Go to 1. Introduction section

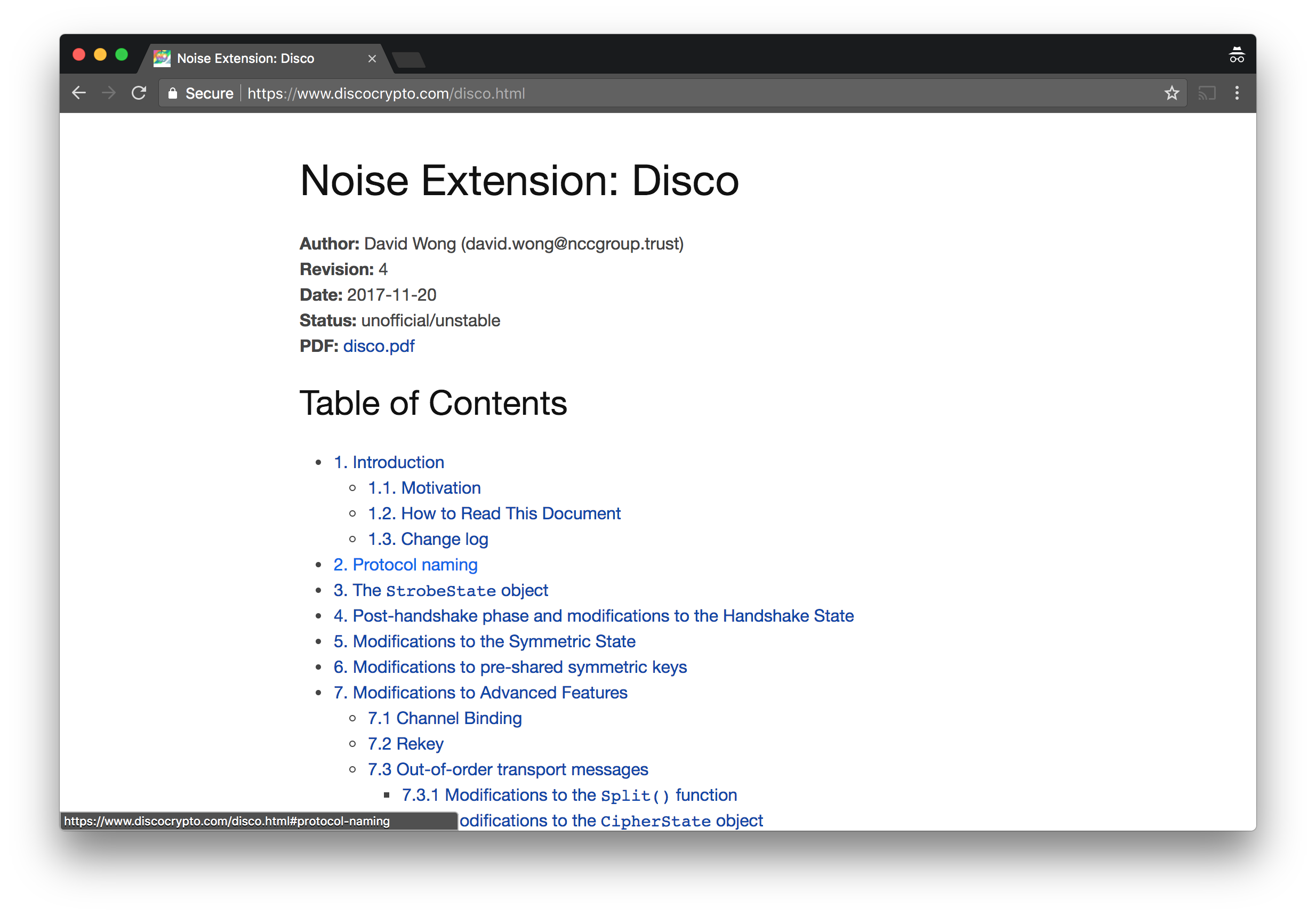tap(389, 462)
